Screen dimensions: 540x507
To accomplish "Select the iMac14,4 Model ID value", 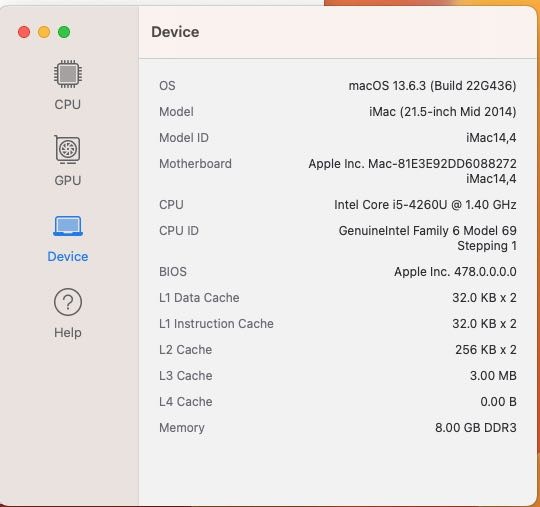I will [491, 138].
